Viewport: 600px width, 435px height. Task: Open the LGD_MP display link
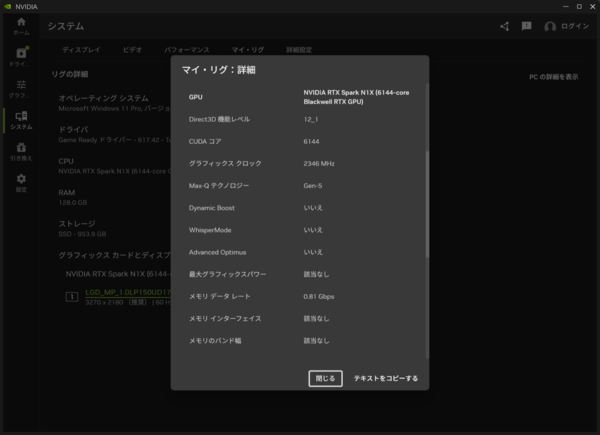[x=128, y=292]
